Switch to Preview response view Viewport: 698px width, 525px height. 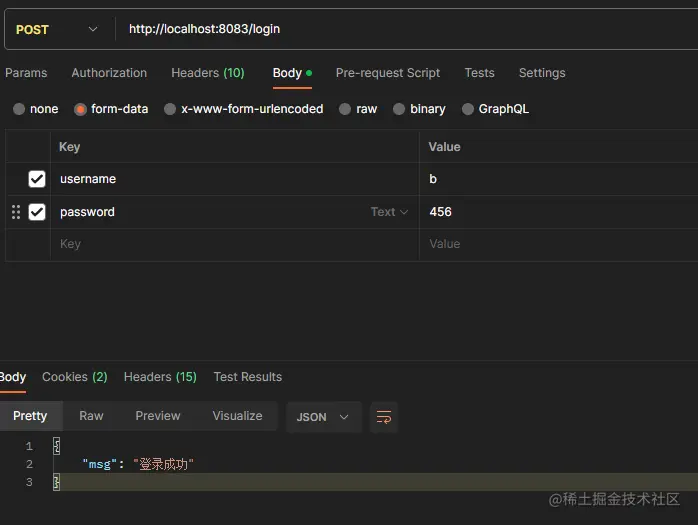coord(158,416)
